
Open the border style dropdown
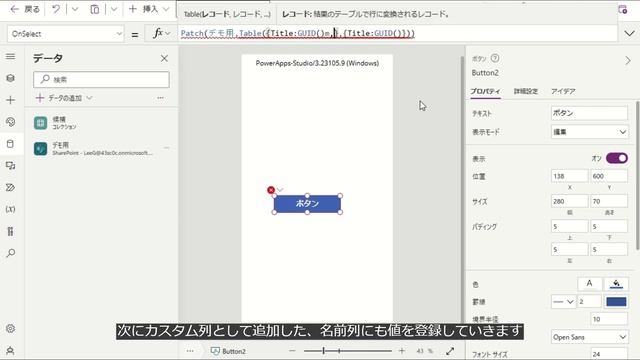(563, 302)
